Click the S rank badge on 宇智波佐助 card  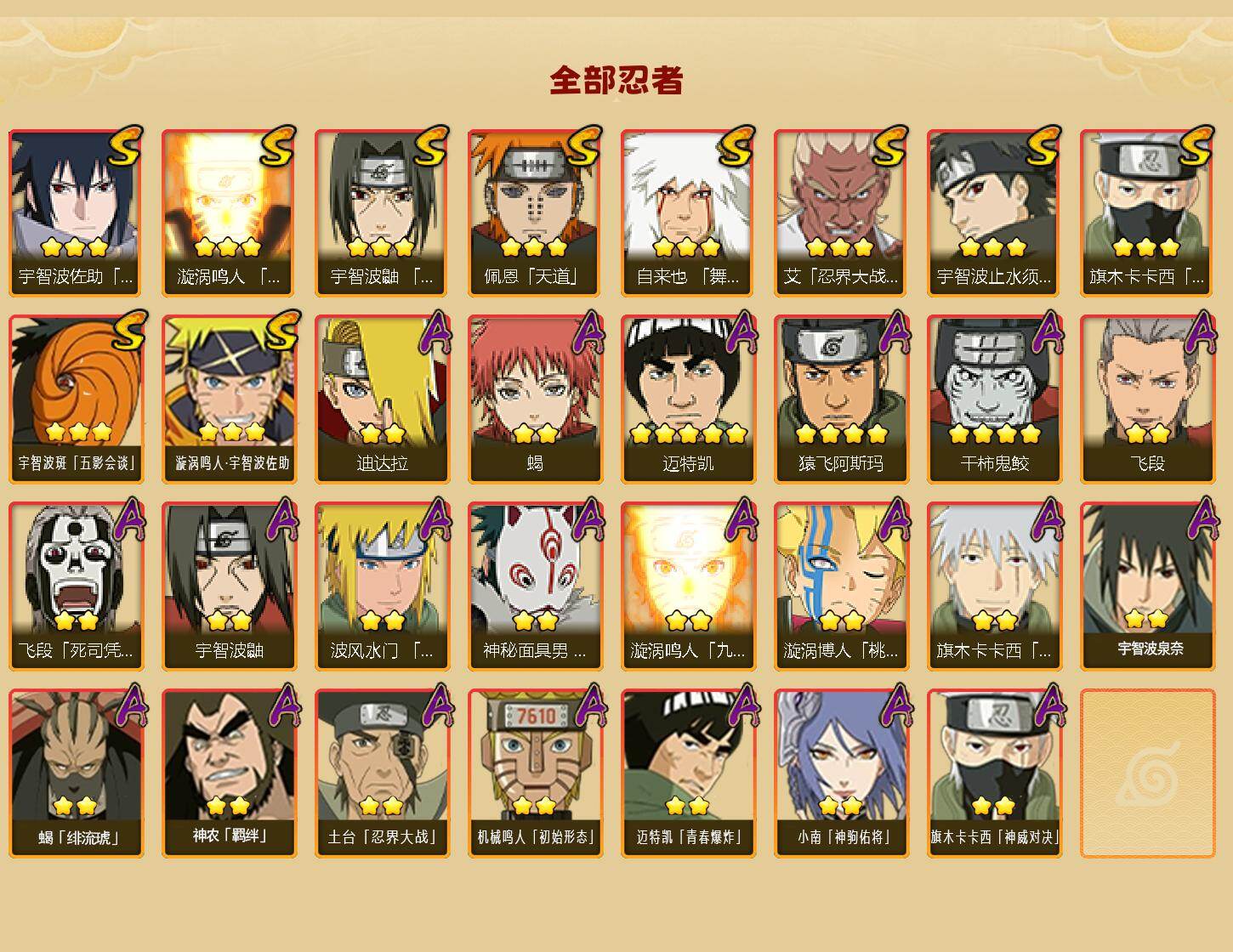pyautogui.click(x=125, y=145)
